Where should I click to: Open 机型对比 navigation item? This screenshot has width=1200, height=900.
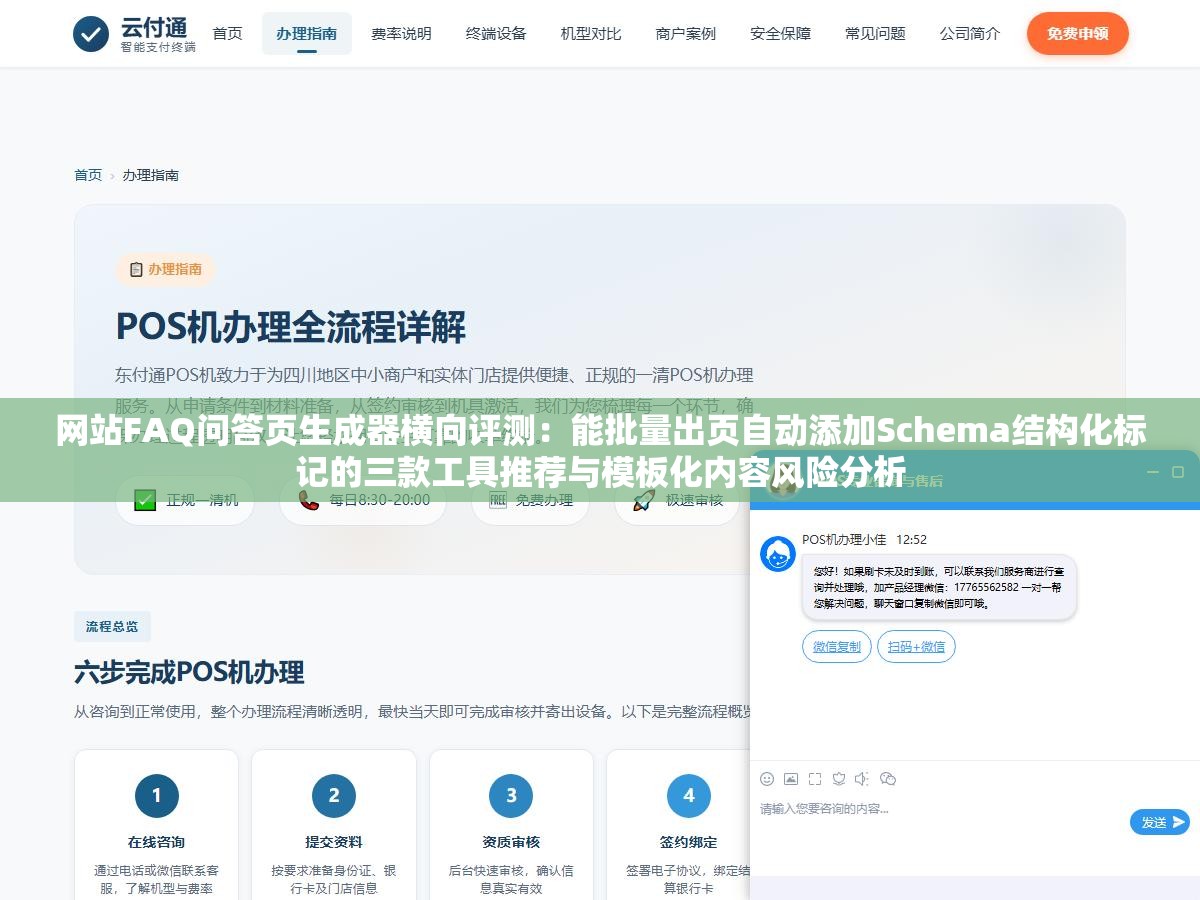pos(591,34)
